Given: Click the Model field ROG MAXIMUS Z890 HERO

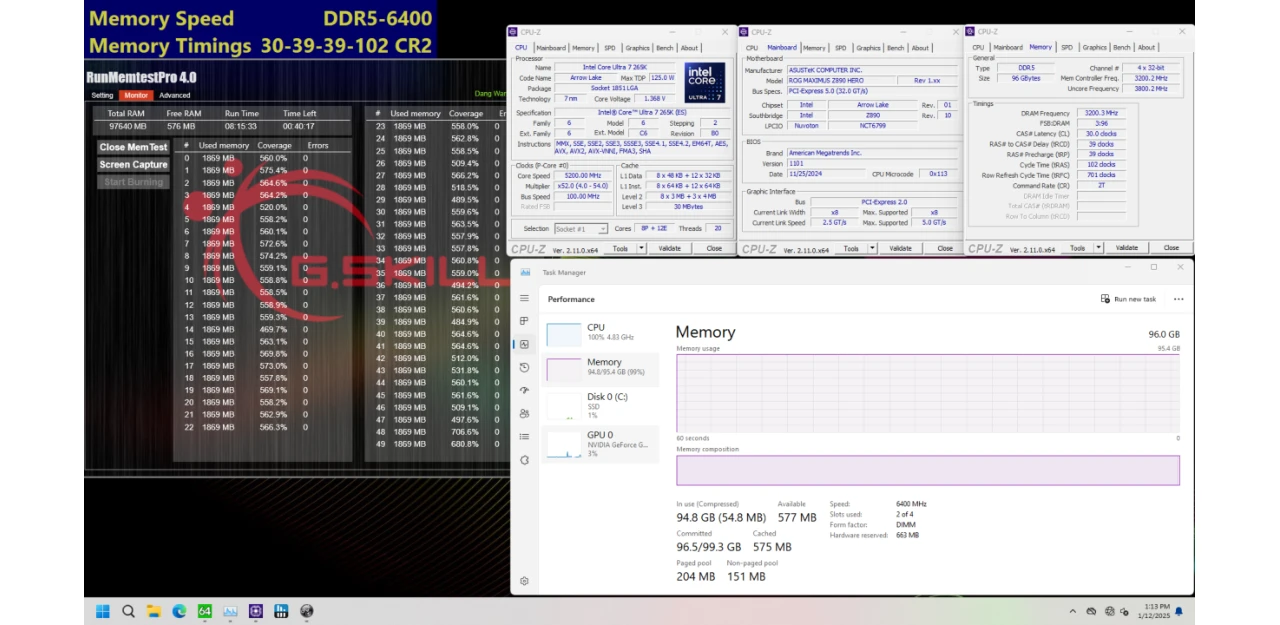Looking at the screenshot, I should (x=841, y=80).
